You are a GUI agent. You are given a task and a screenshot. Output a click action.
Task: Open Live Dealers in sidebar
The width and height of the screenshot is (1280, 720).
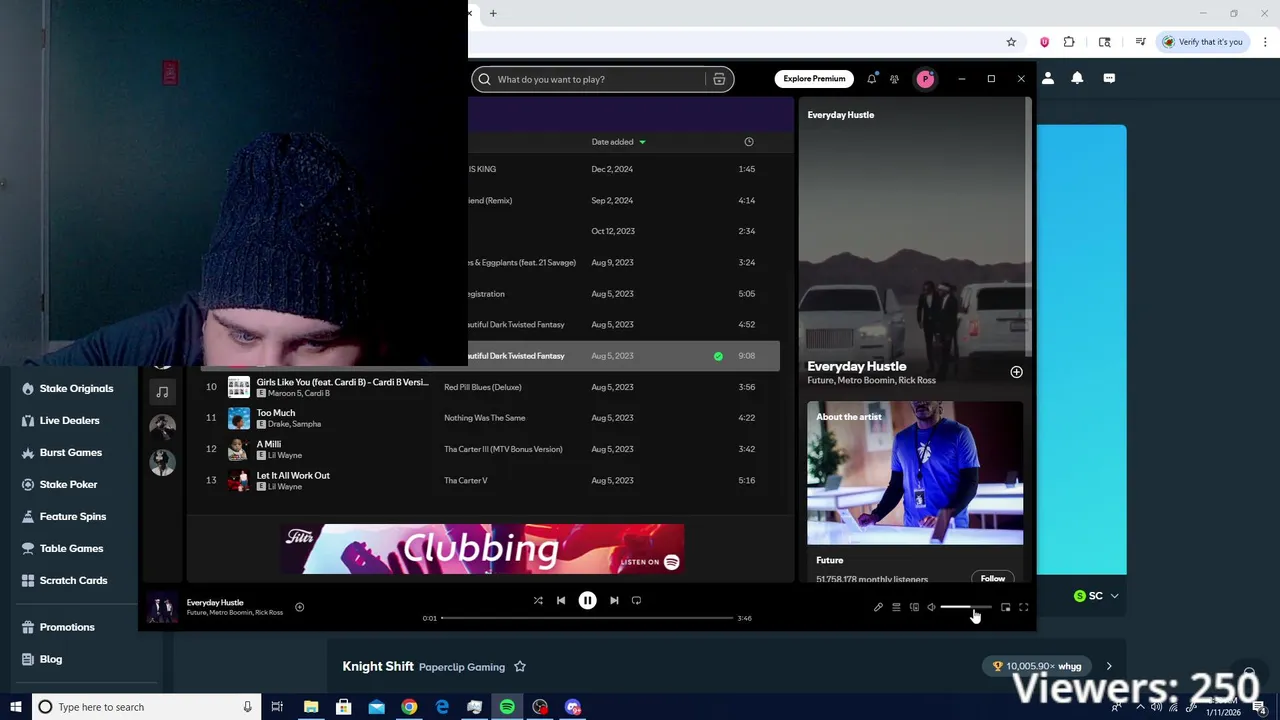[x=69, y=420]
